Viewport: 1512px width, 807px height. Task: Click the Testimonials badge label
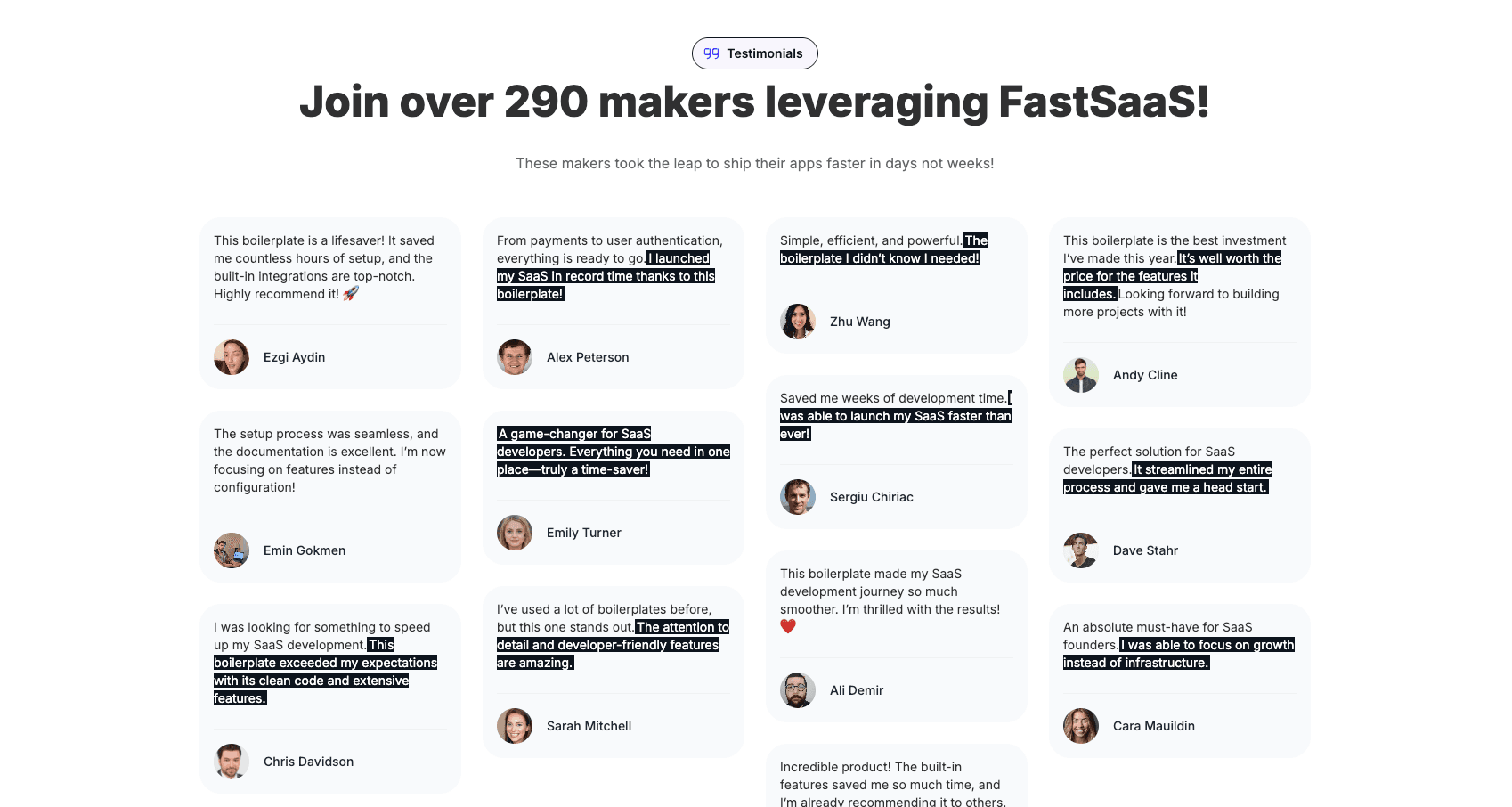point(765,53)
